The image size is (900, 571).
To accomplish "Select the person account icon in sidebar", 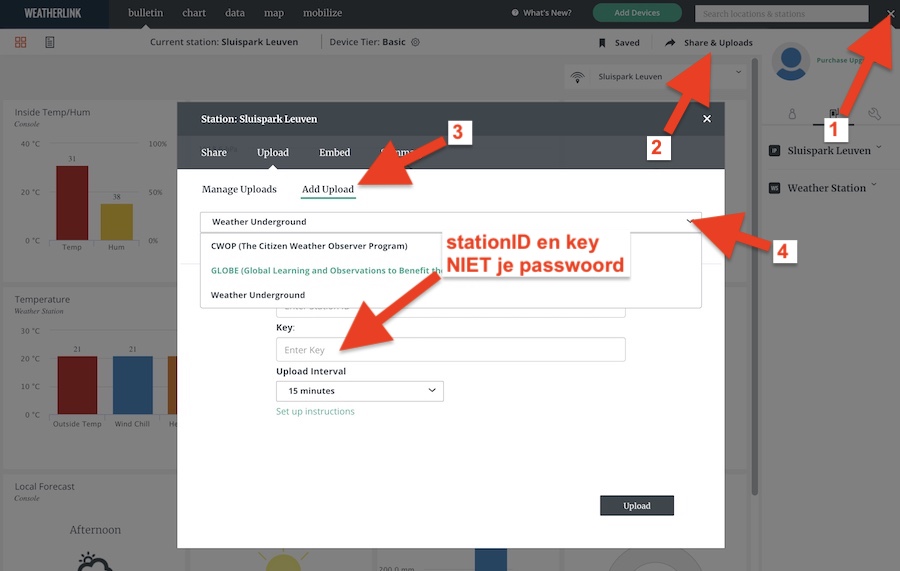I will pyautogui.click(x=791, y=114).
